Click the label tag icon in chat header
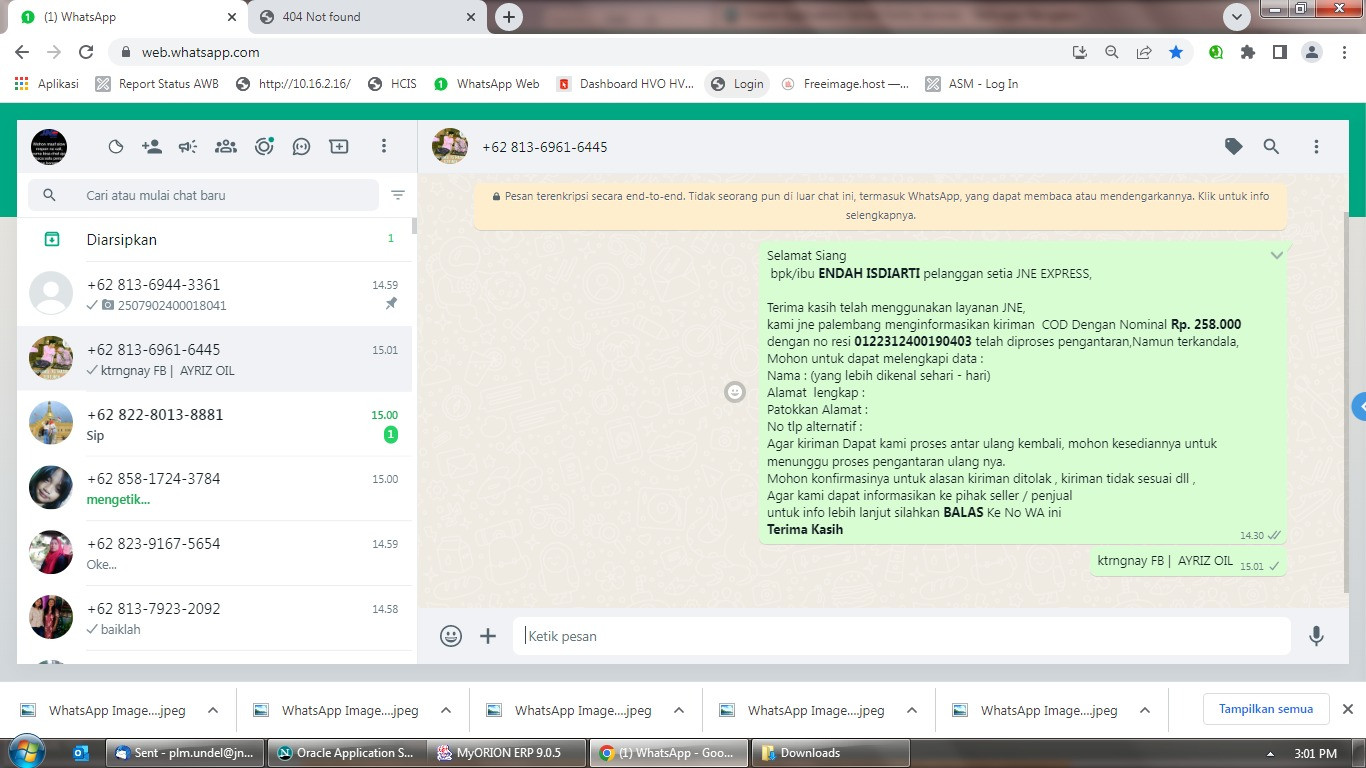 [x=1234, y=147]
